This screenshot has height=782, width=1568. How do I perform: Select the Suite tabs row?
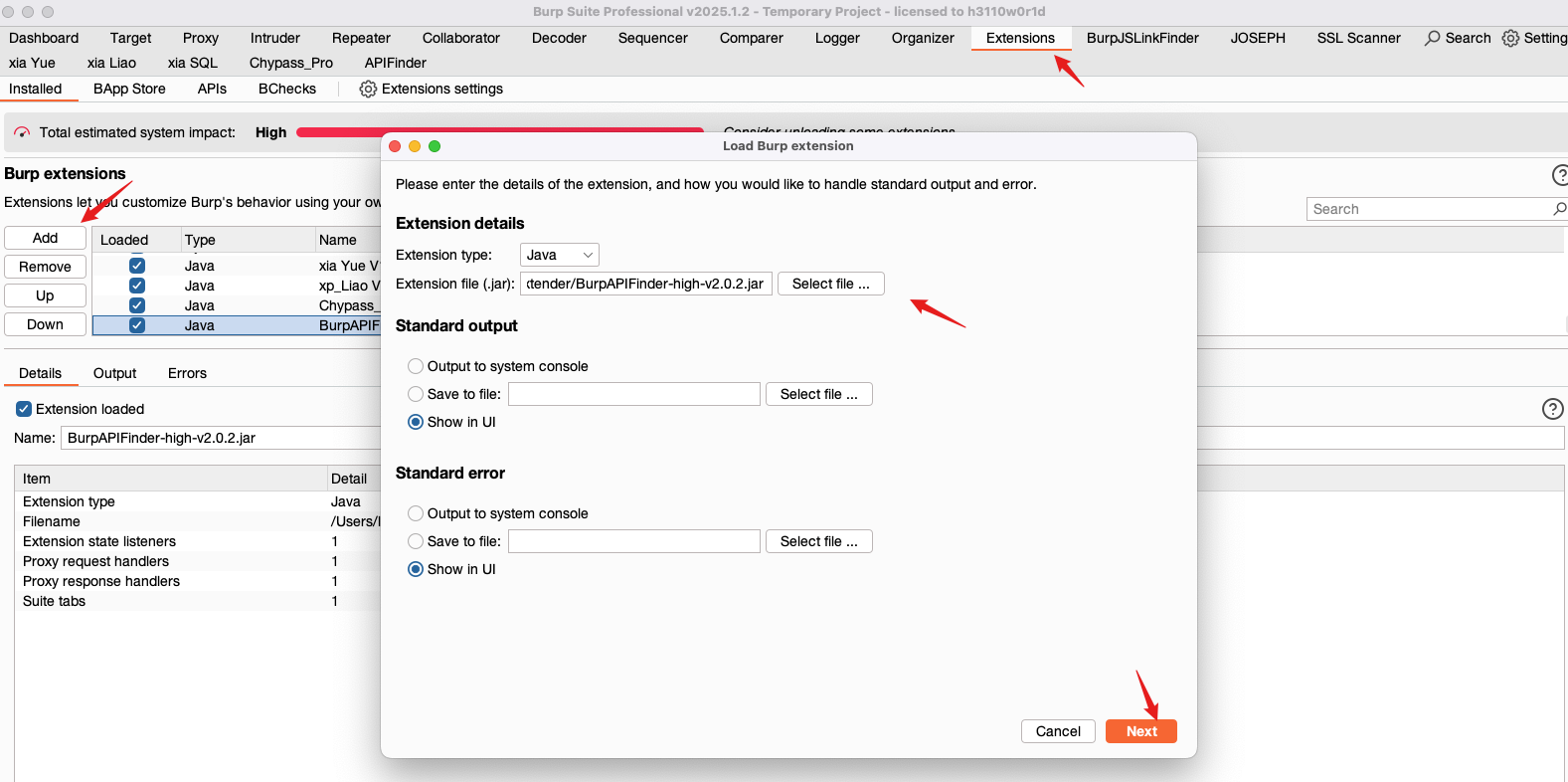(x=198, y=601)
